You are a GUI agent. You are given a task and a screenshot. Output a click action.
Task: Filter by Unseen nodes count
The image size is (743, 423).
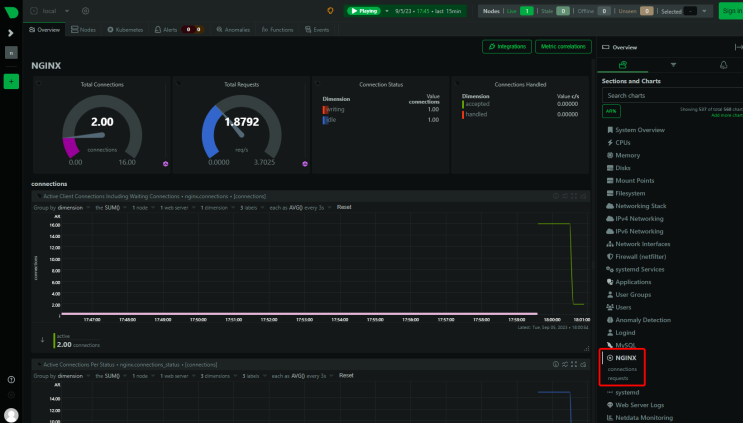[646, 11]
